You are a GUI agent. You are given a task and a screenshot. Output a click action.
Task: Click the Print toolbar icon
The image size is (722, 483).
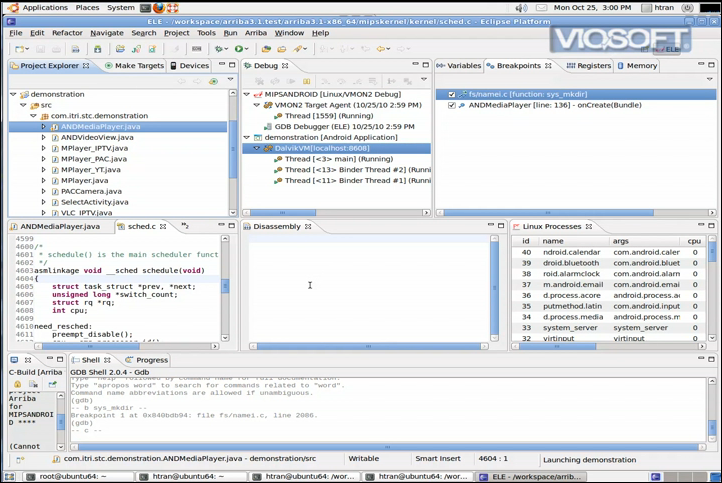[x=56, y=49]
